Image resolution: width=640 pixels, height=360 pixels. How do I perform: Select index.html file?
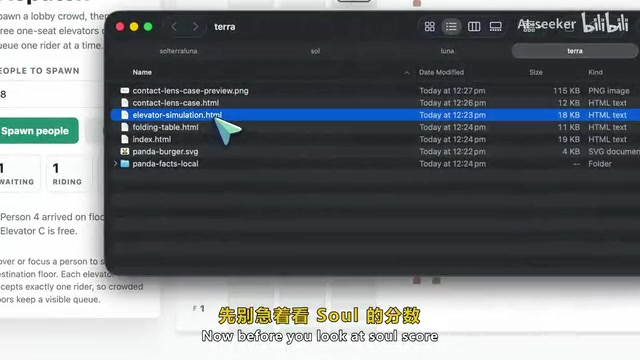376,139
